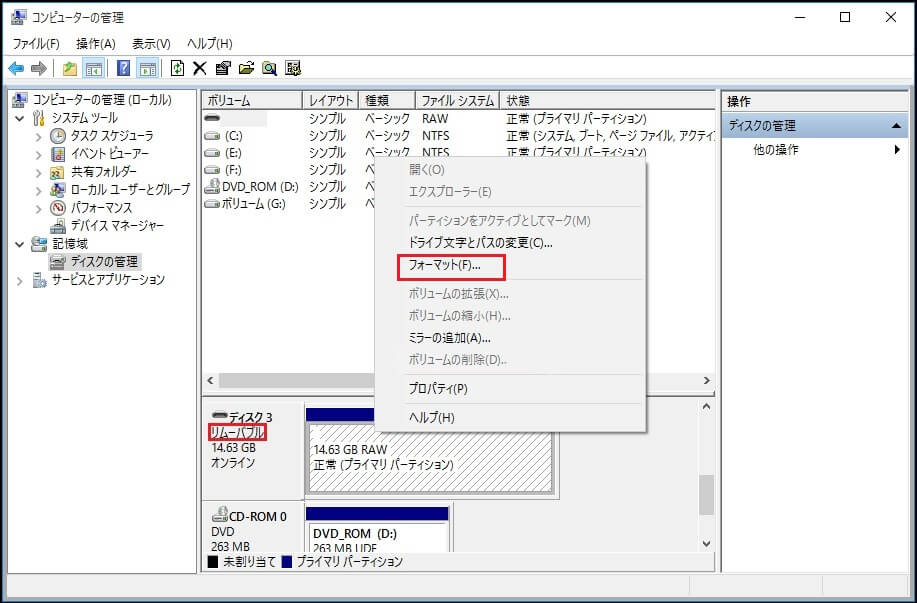
Task: Refresh the view using the green arrows icon
Action: [177, 68]
